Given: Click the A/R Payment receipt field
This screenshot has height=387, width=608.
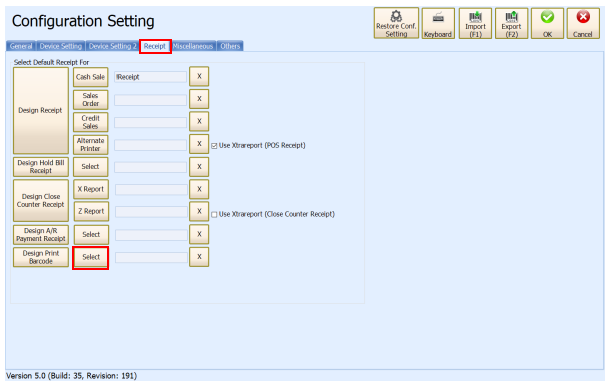Looking at the screenshot, I should pyautogui.click(x=151, y=235).
